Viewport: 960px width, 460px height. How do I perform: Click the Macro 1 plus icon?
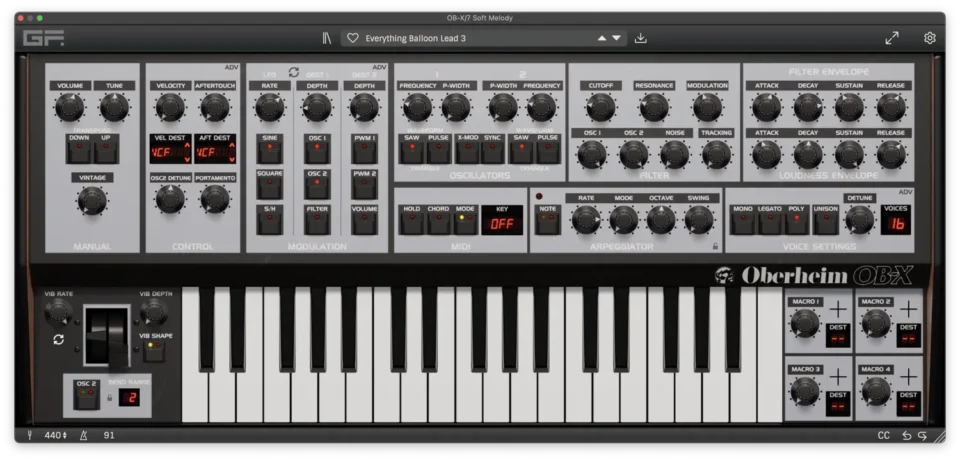837,308
